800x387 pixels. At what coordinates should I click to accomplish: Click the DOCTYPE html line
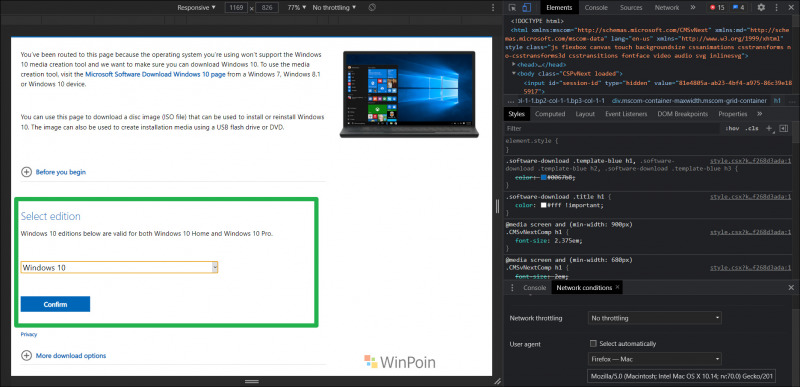coord(537,21)
